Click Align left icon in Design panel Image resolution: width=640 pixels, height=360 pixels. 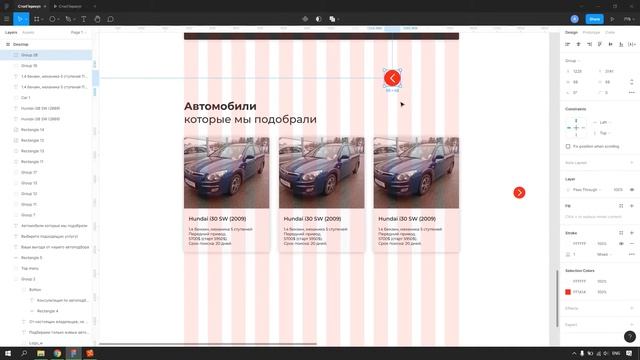pos(568,44)
